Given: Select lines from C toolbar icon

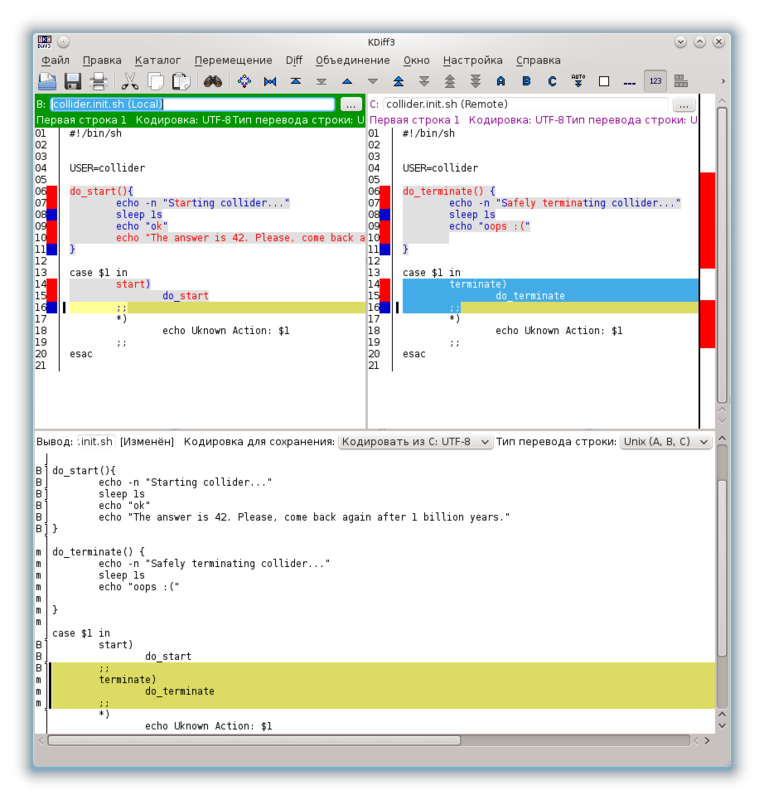Looking at the screenshot, I should pos(552,81).
